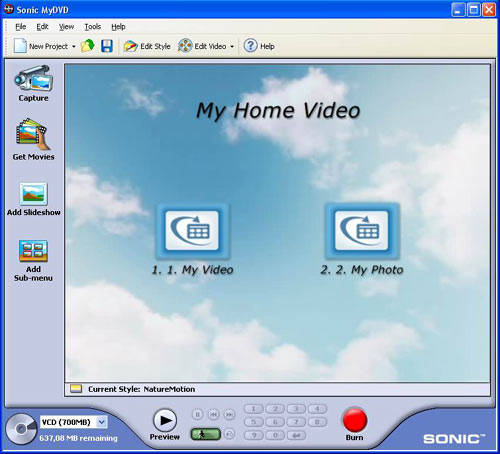
Task: Click the previous chapter button
Action: point(213,414)
